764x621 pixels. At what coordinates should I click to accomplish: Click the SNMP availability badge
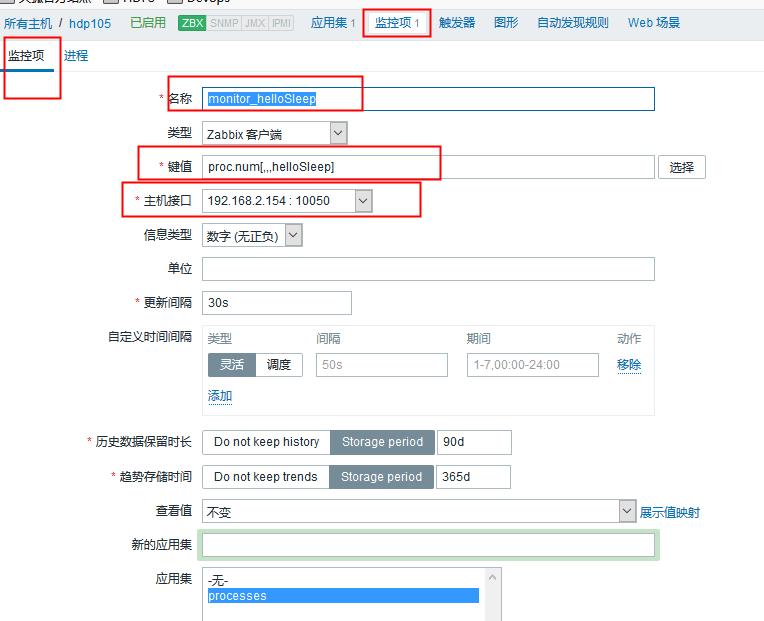pos(224,23)
